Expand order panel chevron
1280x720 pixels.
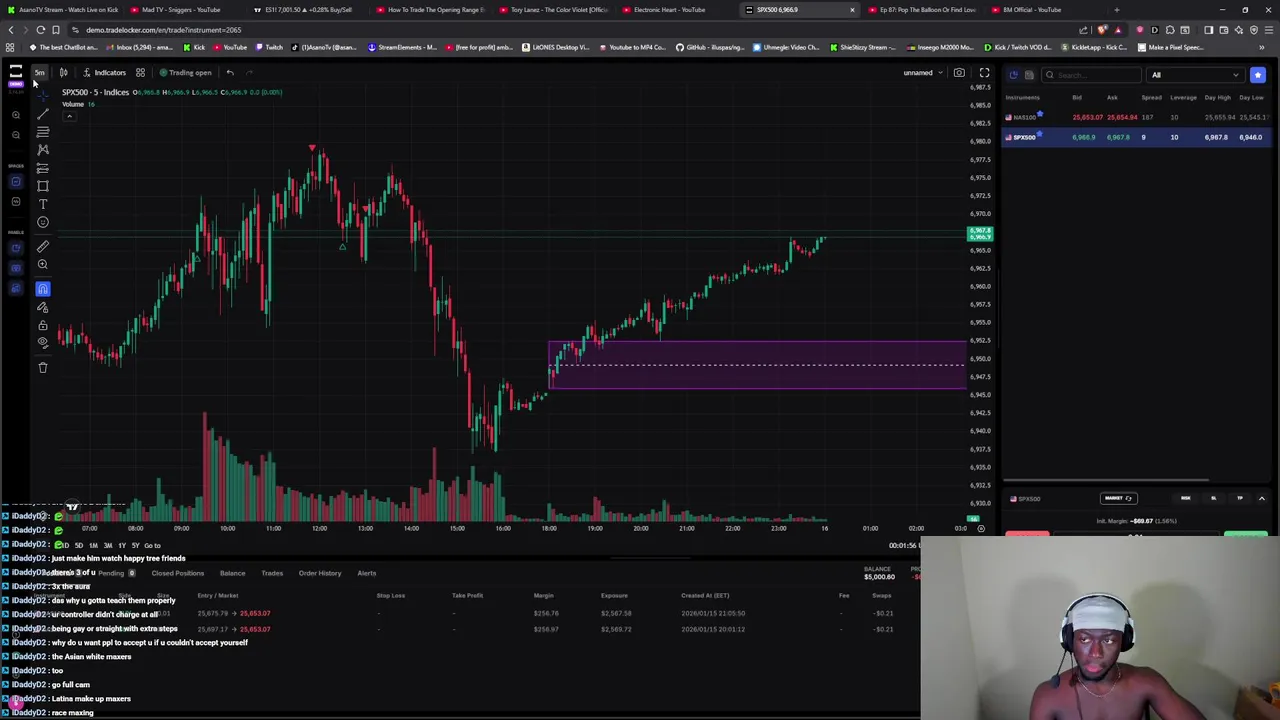[x=1261, y=498]
